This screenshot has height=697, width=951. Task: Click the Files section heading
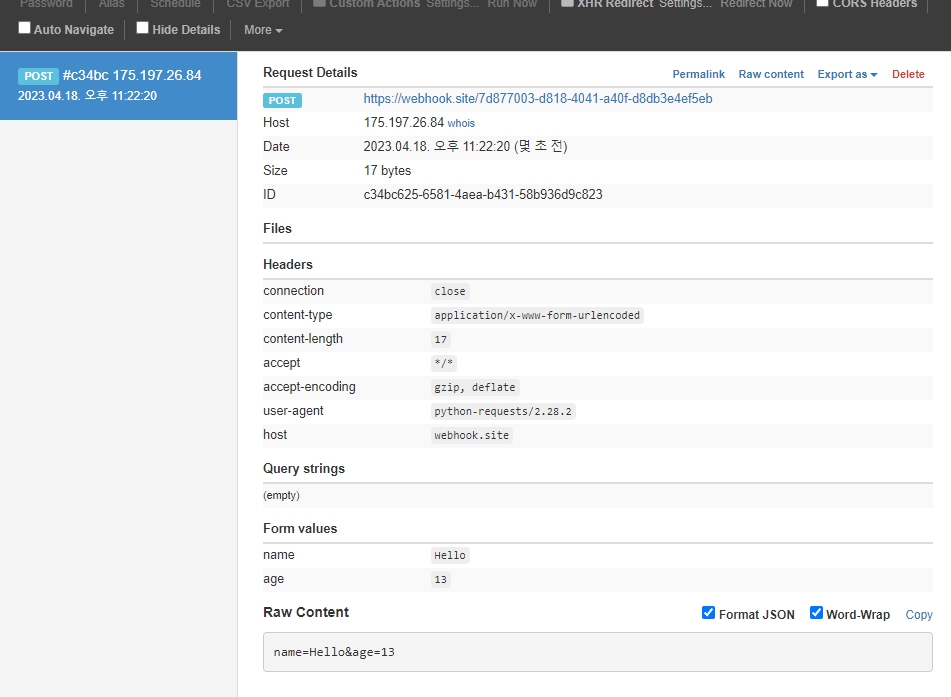277,229
